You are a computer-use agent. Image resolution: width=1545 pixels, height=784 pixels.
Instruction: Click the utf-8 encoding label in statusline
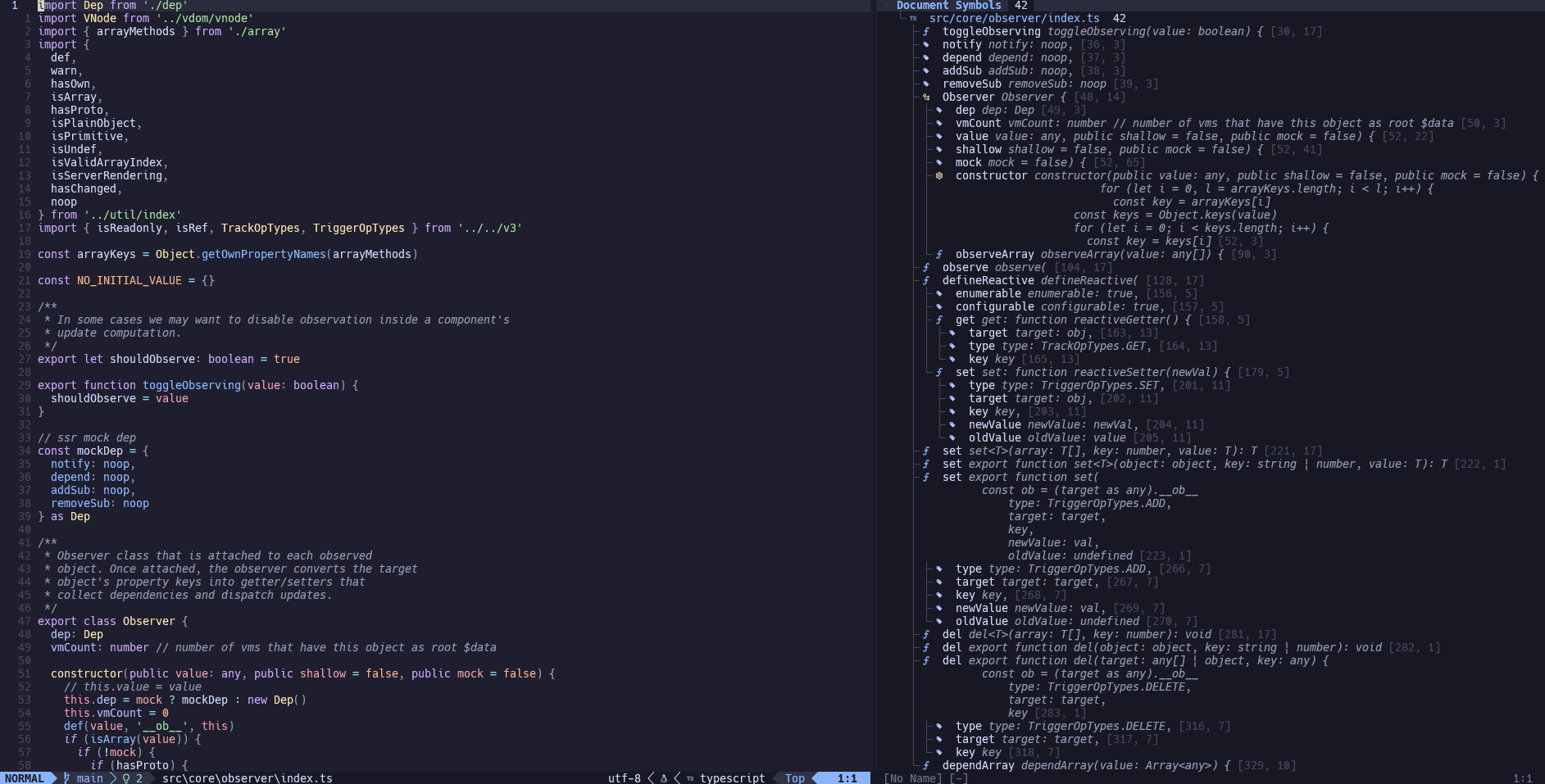pos(624,778)
